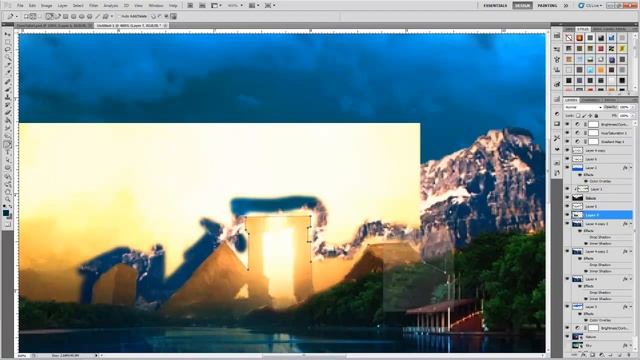Collapse effects list on Layer 2

tap(631, 167)
